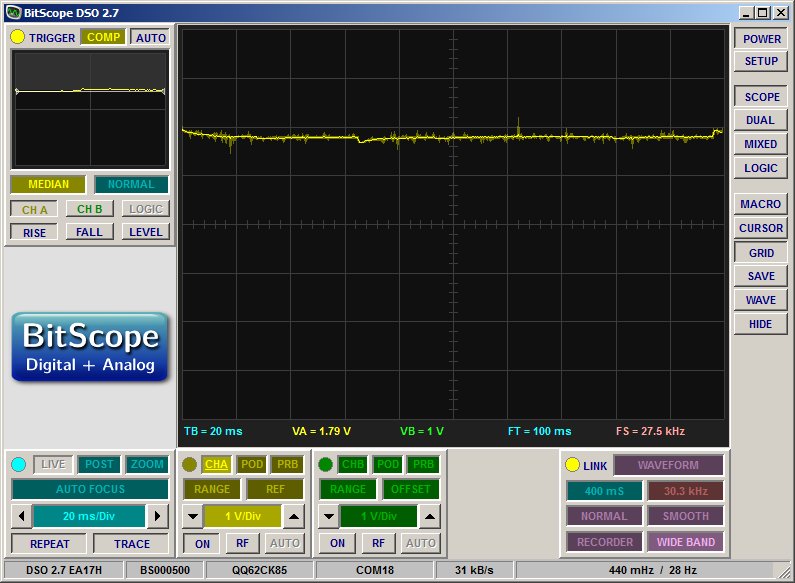Switch to DUAL mode
This screenshot has height=583, width=795.
(x=761, y=121)
